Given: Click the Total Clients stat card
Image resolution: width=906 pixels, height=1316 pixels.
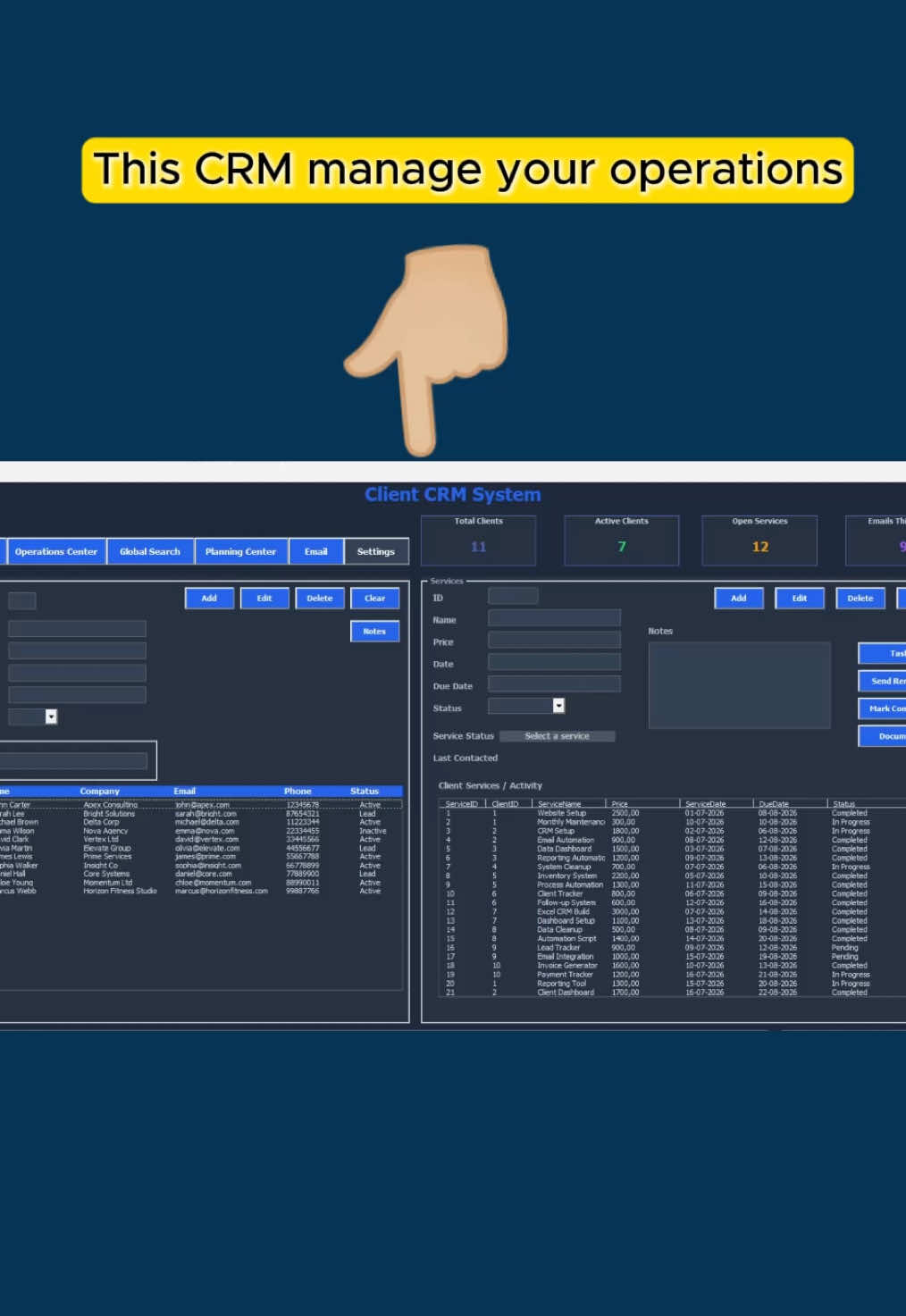Looking at the screenshot, I should pyautogui.click(x=479, y=541).
